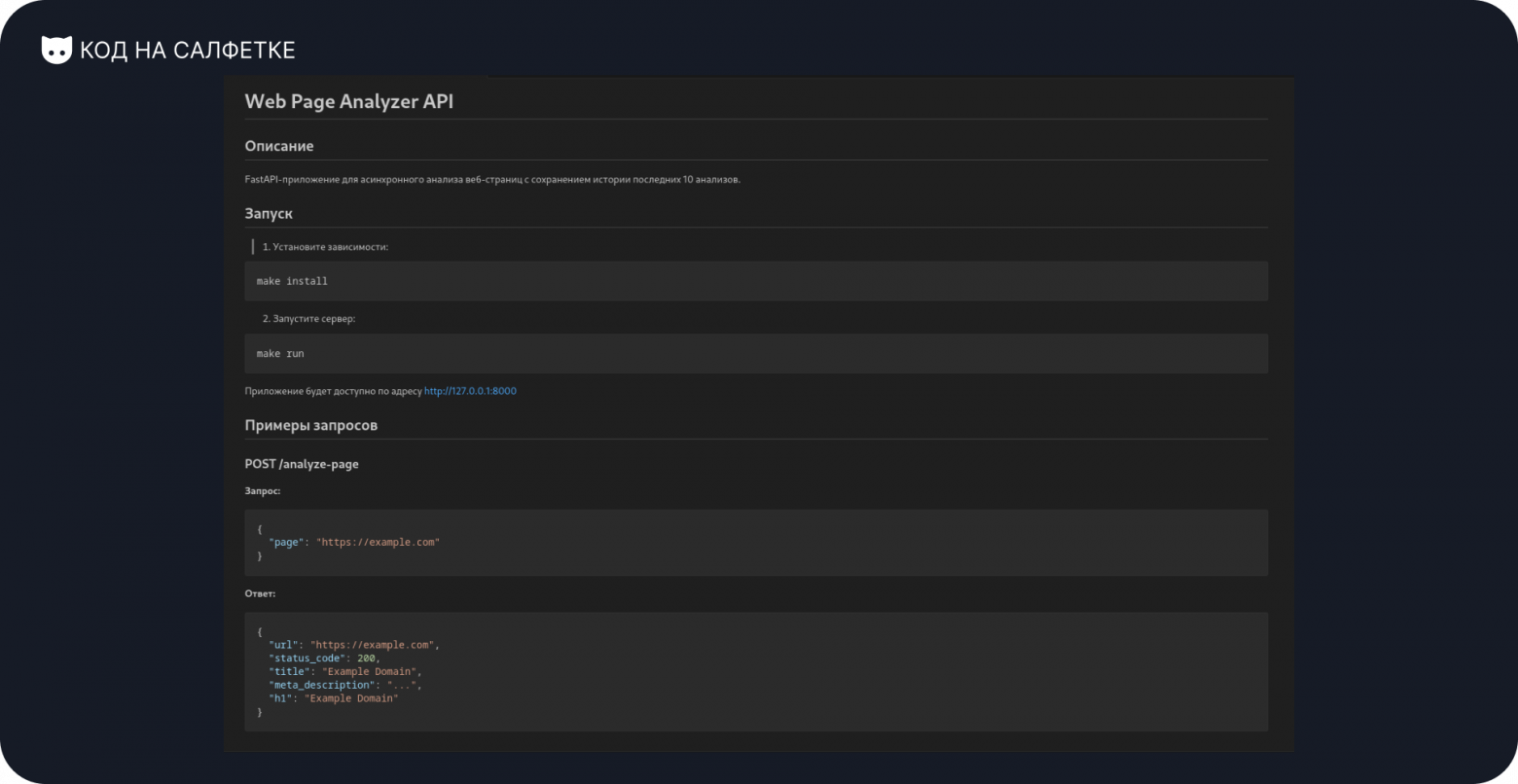This screenshot has height=784, width=1518.
Task: Click the "Установите зависимости" step
Action: 325,247
